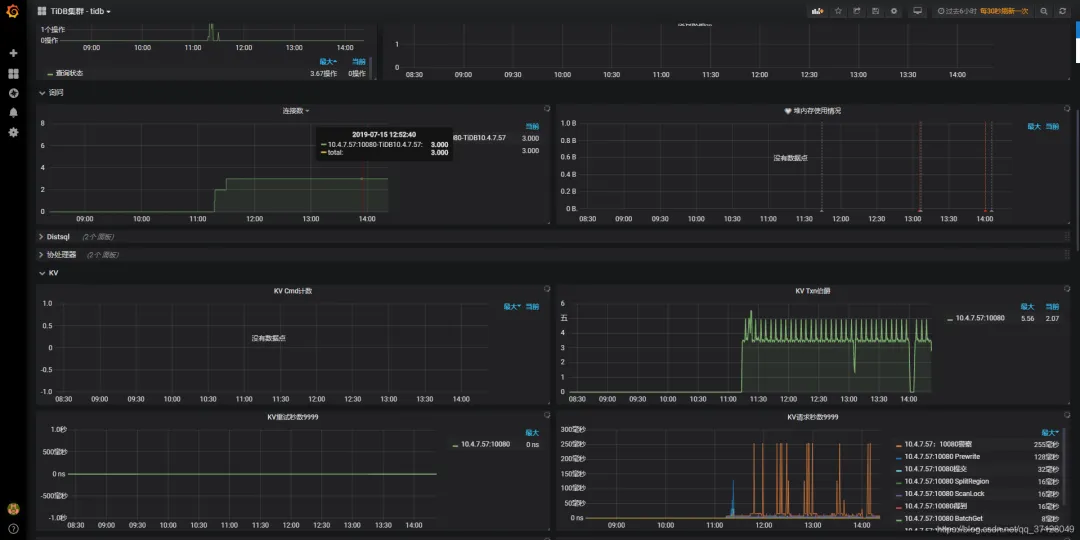Click the cyan 10080提交 color swatch
This screenshot has height=540, width=1080.
[898, 470]
